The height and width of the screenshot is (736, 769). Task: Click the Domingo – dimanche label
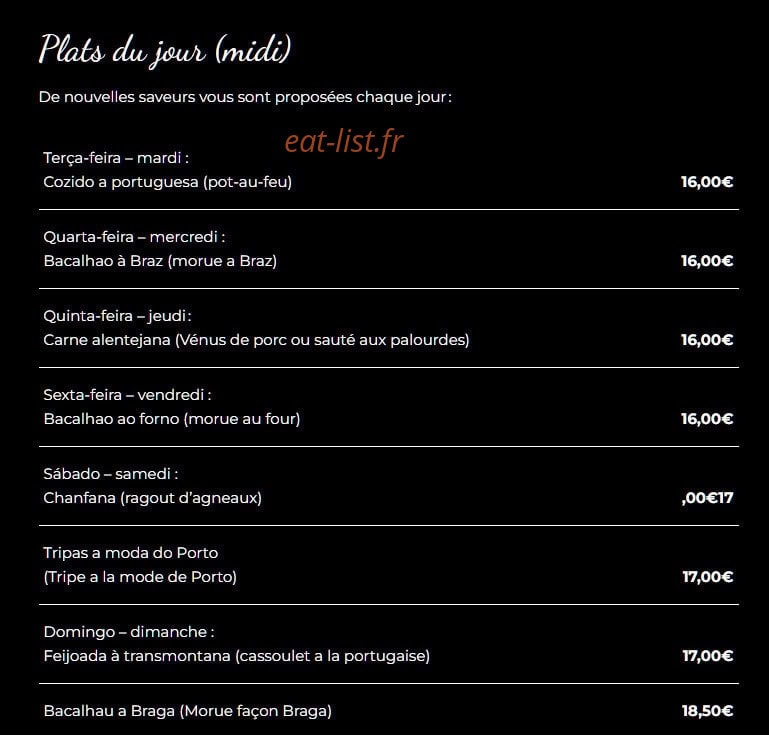(129, 632)
